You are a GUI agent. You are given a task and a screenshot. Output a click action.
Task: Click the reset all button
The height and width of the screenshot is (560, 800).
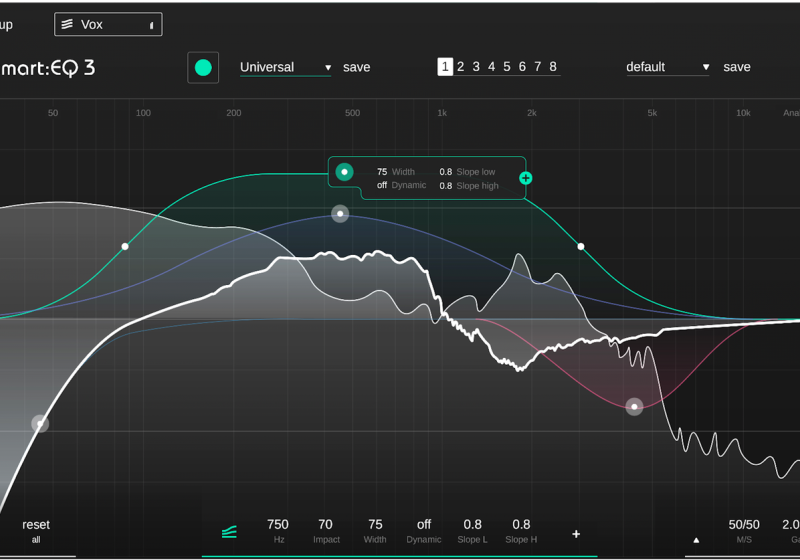[36, 530]
